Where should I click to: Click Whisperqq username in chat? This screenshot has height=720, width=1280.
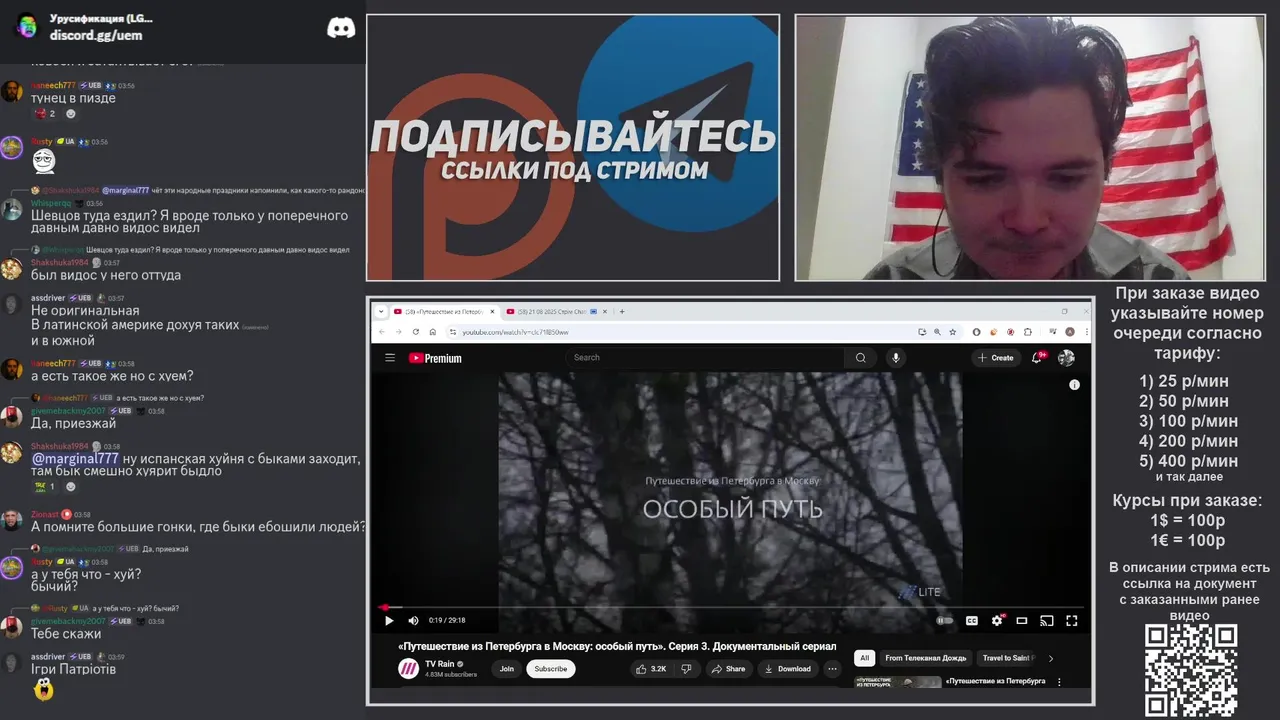51,203
